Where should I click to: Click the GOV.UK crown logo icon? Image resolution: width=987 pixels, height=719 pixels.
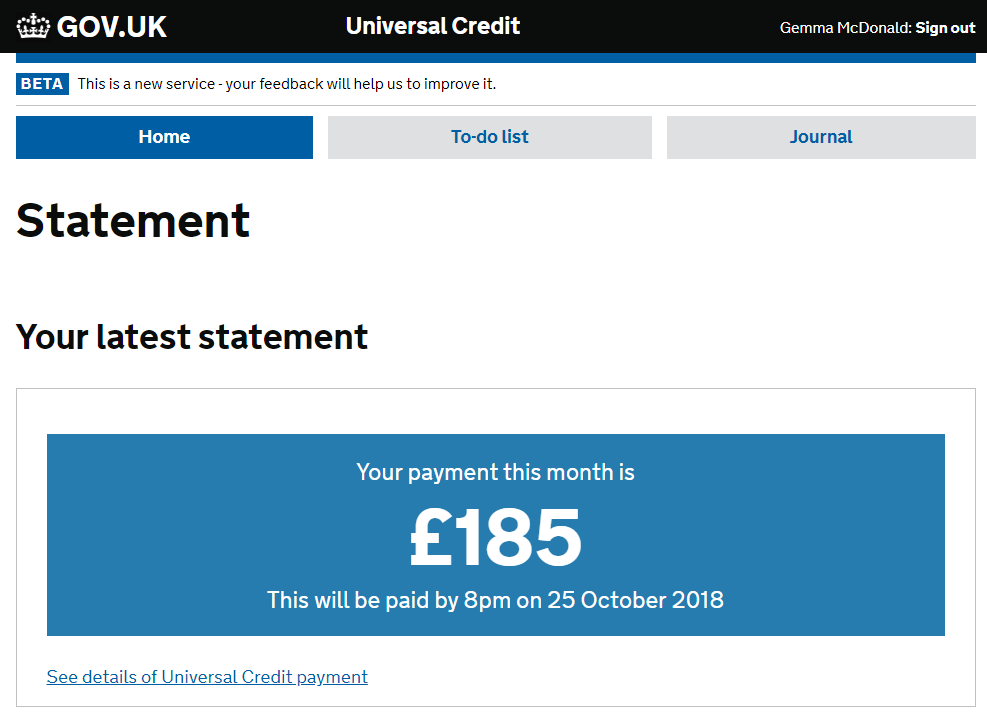[x=33, y=26]
